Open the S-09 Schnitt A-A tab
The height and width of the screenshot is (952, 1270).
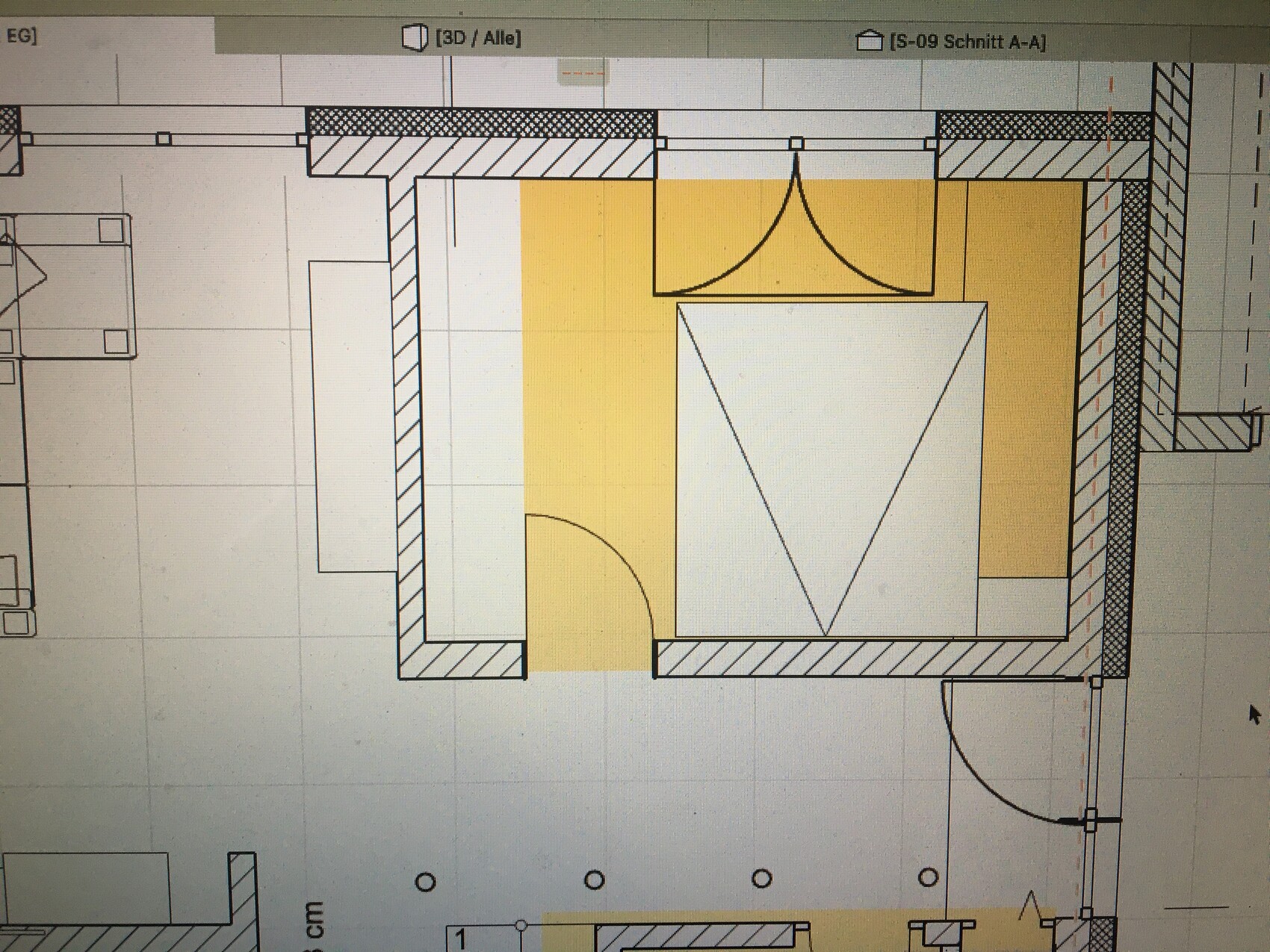click(967, 41)
